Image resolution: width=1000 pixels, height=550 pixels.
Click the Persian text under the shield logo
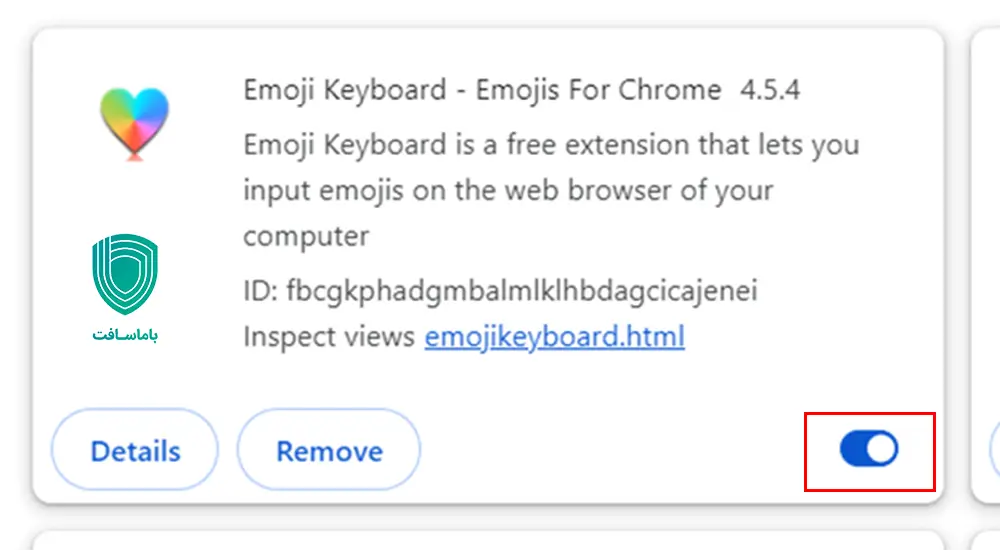[x=125, y=335]
